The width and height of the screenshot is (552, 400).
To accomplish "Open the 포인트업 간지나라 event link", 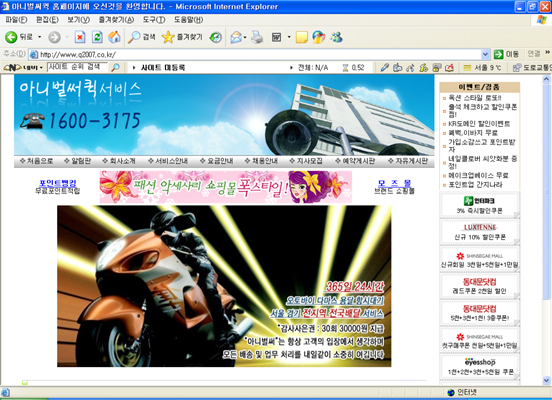I will [x=475, y=184].
